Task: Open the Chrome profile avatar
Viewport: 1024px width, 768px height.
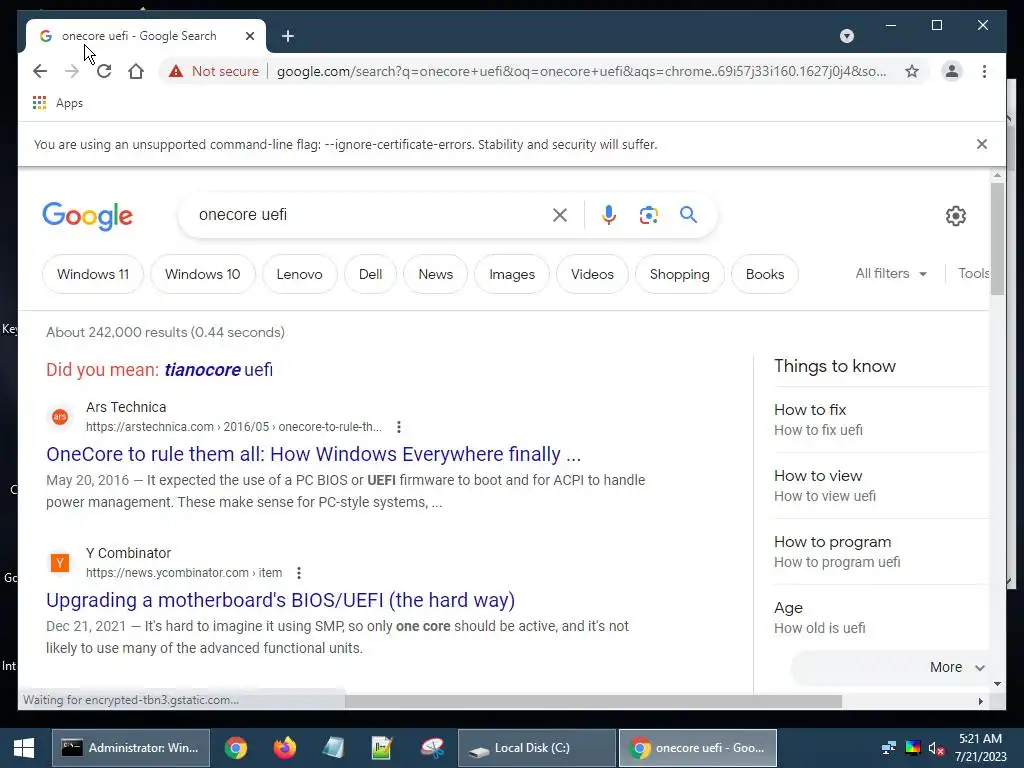Action: coord(952,71)
